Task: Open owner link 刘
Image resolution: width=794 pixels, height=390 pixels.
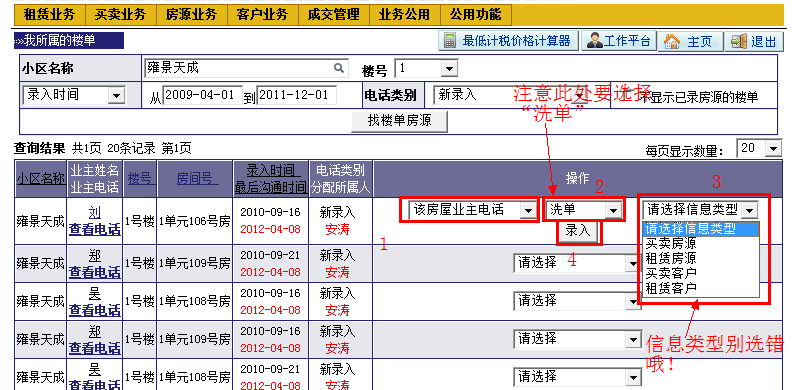Action: point(95,213)
